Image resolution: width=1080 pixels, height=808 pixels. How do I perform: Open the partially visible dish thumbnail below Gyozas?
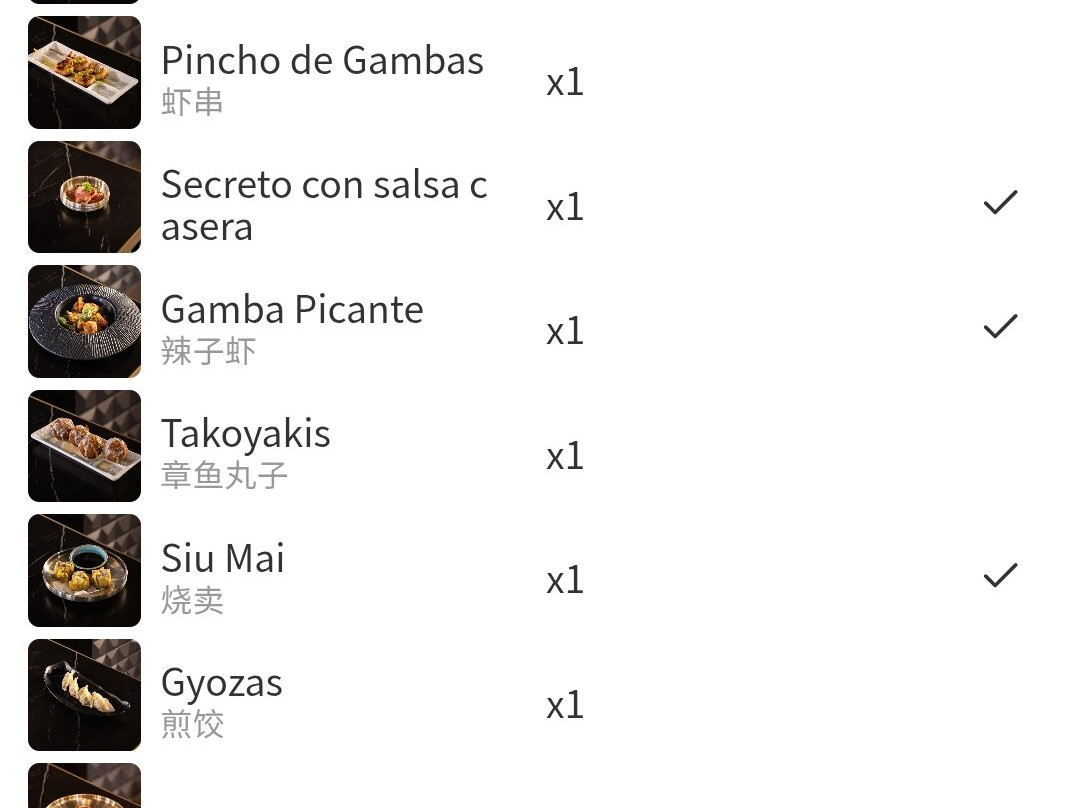point(84,786)
